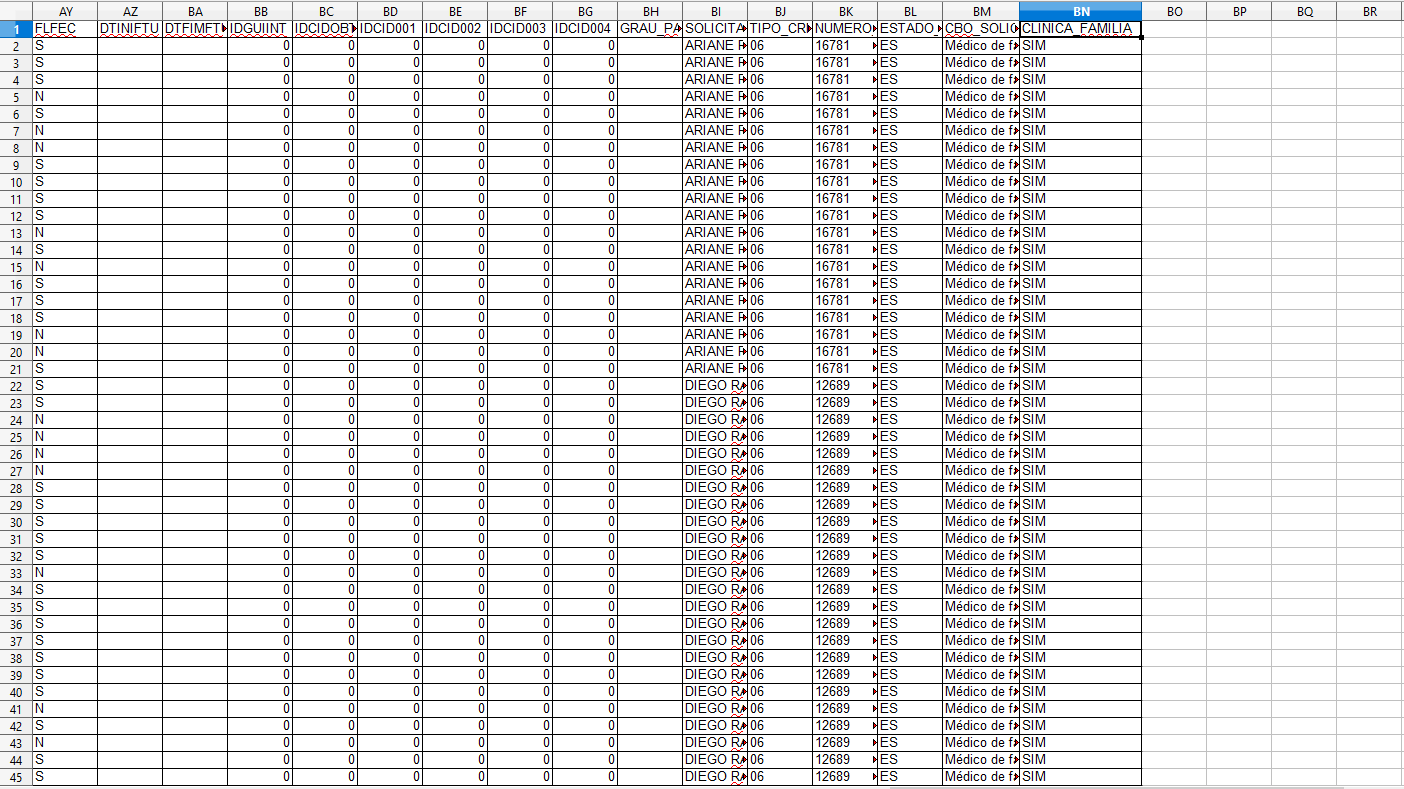Image resolution: width=1404 pixels, height=789 pixels.
Task: Select column header BI
Action: (715, 11)
